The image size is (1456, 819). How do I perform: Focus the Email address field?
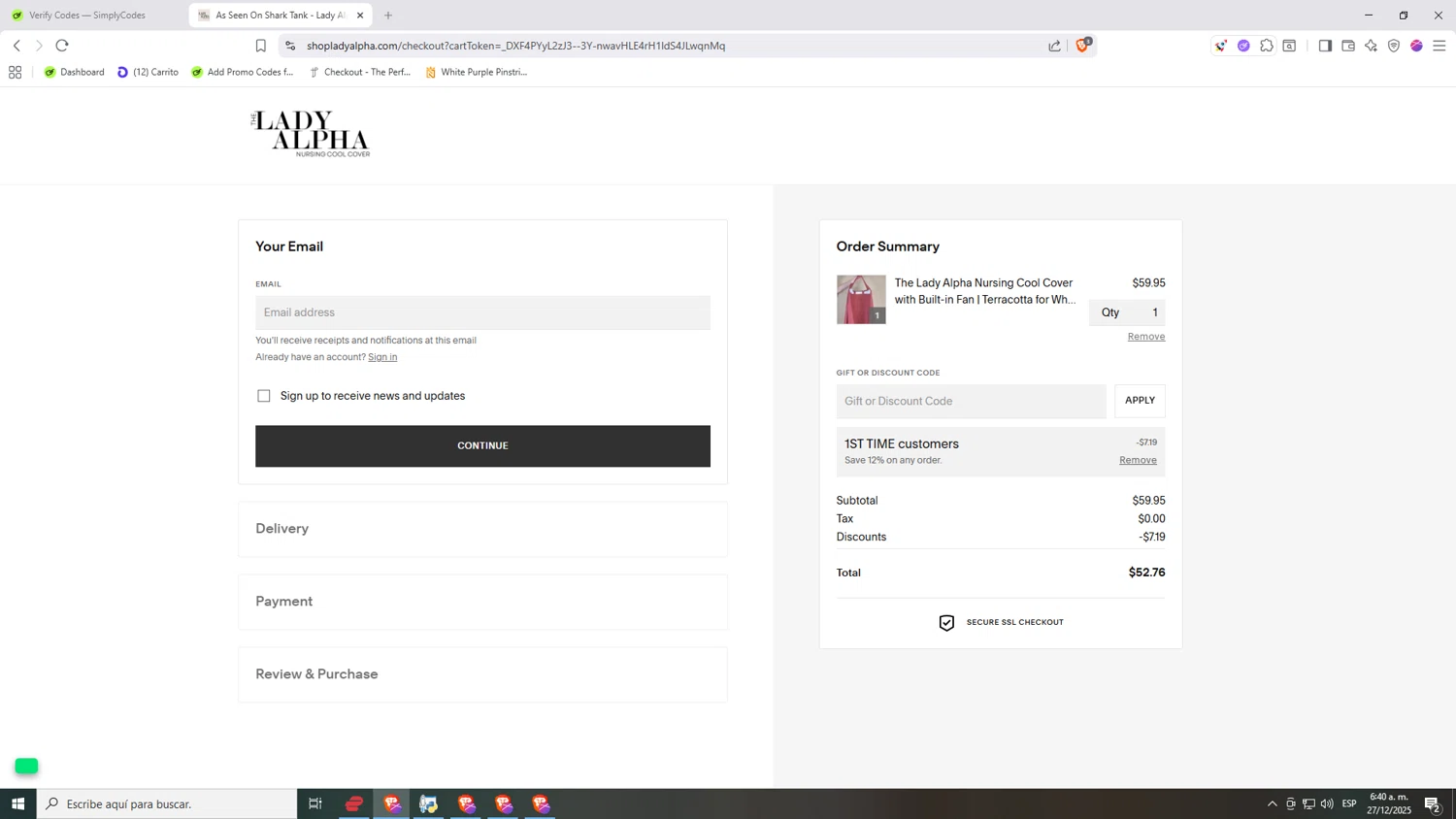[482, 312]
